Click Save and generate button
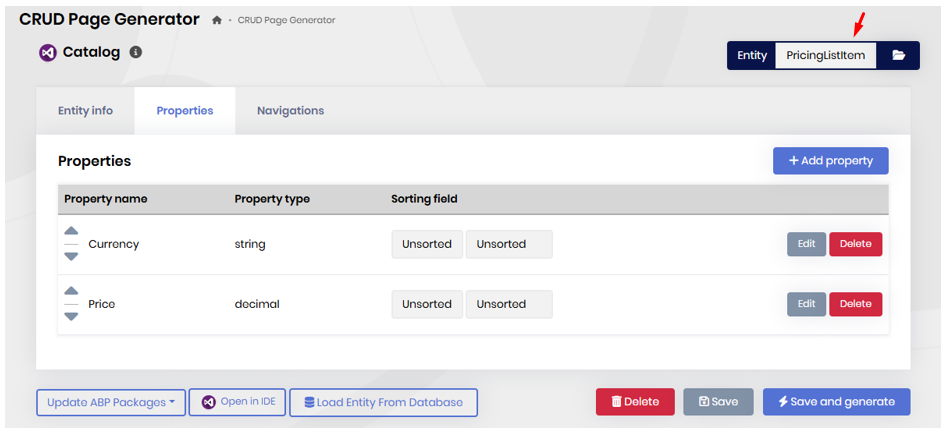Screen dimensions: 948x434 point(836,402)
